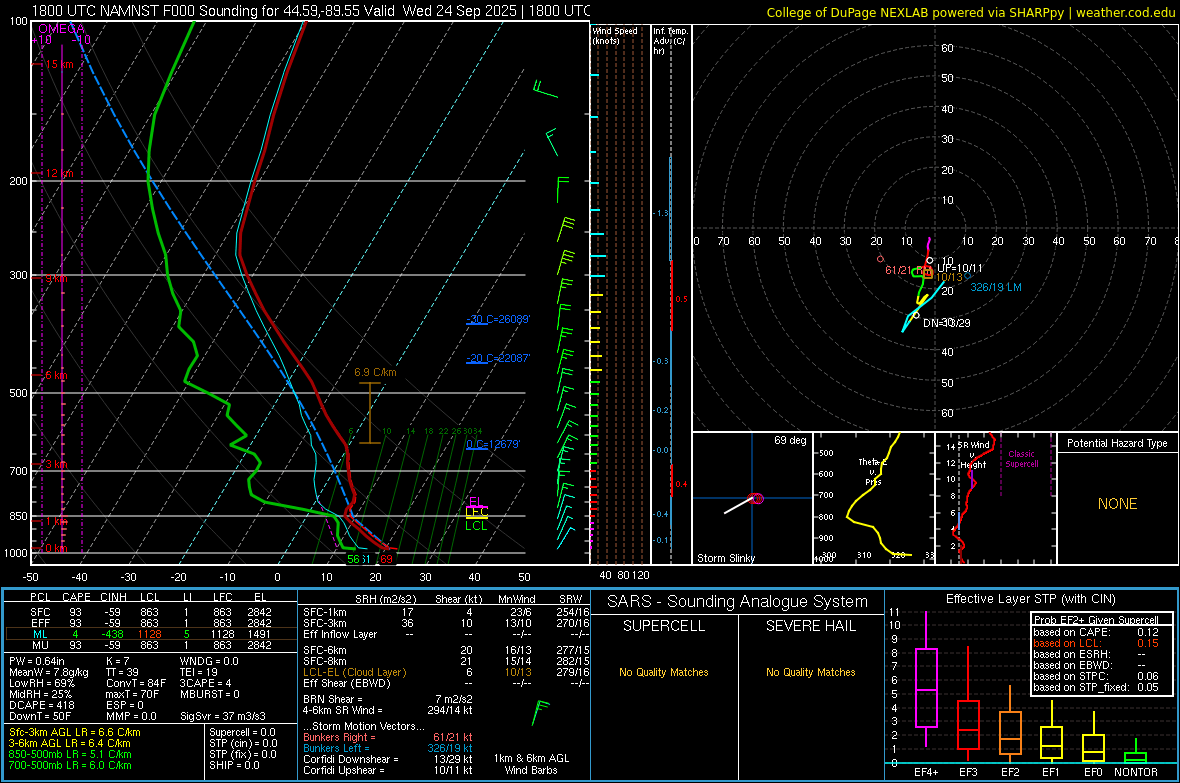Screen dimensions: 1180x783
Task: Select the highlighted ML parcel row
Action: click(x=151, y=634)
